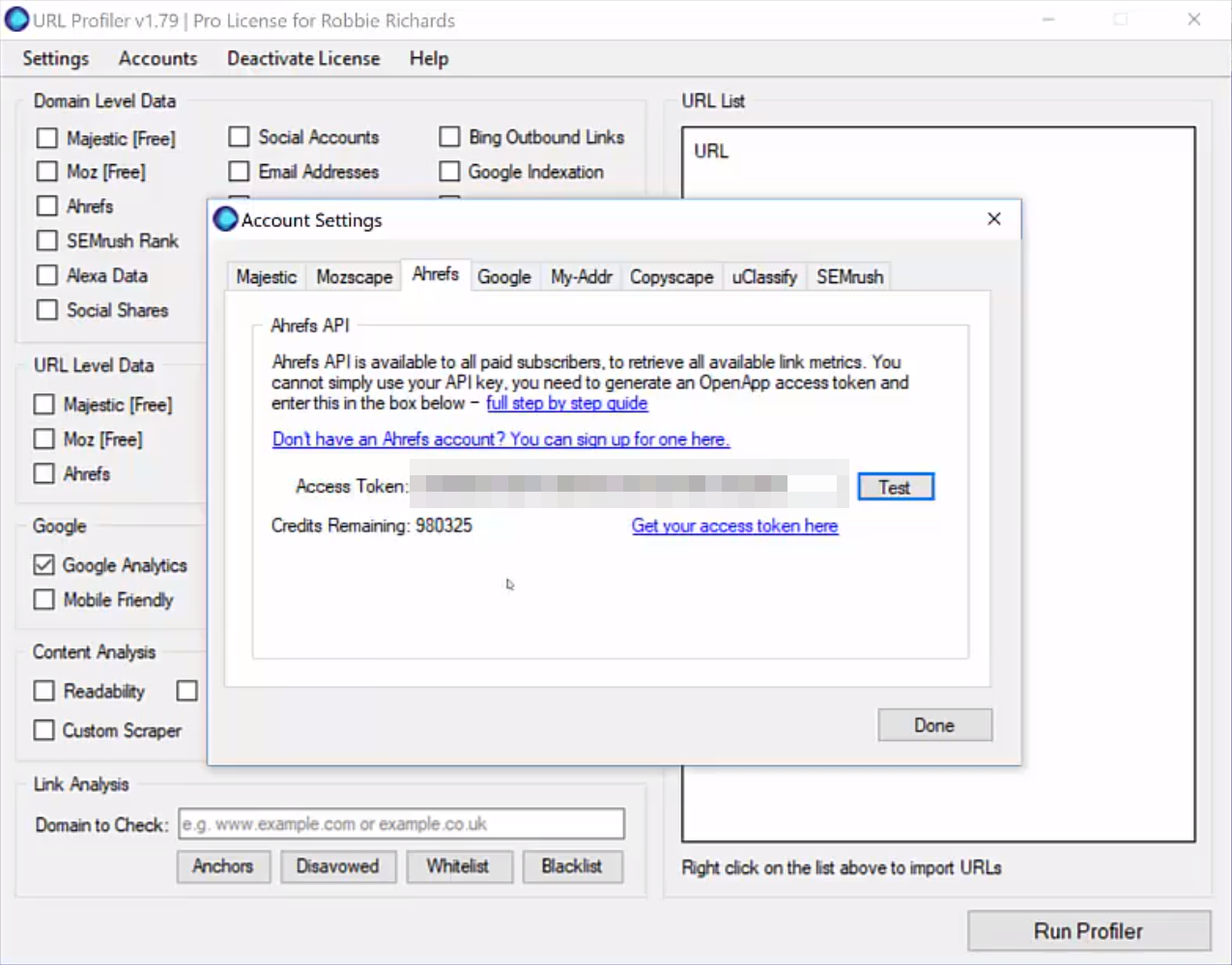Click the Get your access token here link
Image resolution: width=1232 pixels, height=965 pixels.
tap(734, 526)
